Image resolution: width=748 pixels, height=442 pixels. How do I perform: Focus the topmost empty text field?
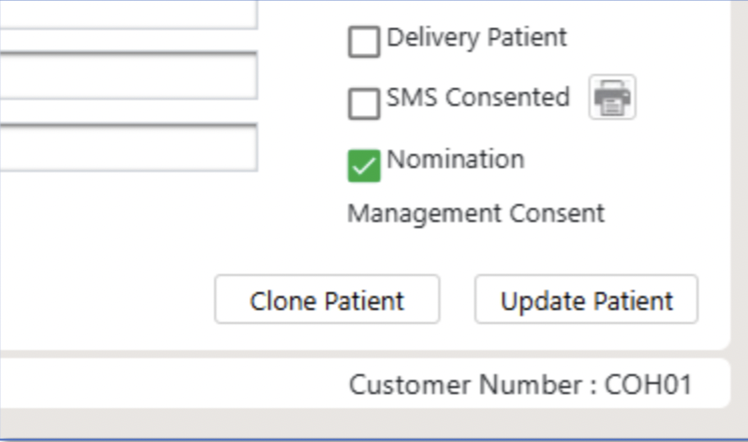(128, 12)
